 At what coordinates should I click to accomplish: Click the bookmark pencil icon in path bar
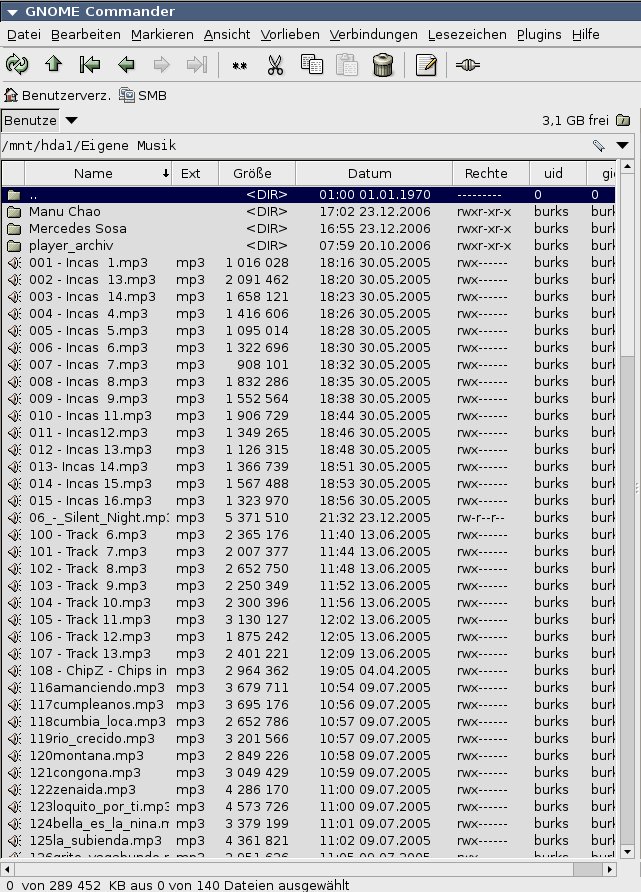click(598, 146)
